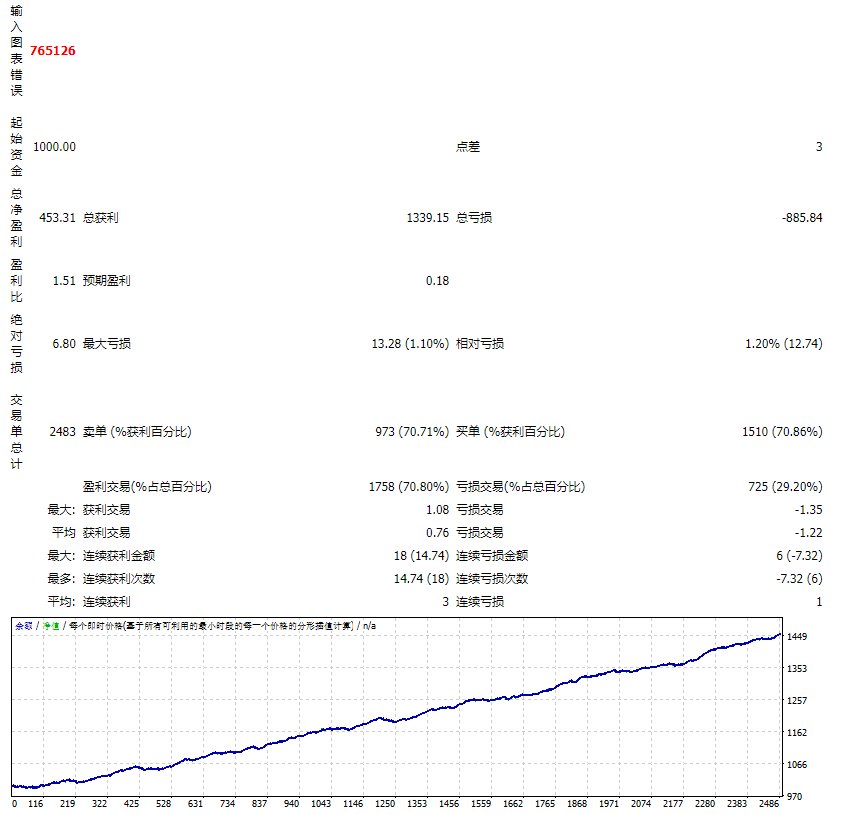The image size is (845, 815).
Task: Click the 盈利交易(%占总百分比) label
Action: click(x=147, y=487)
